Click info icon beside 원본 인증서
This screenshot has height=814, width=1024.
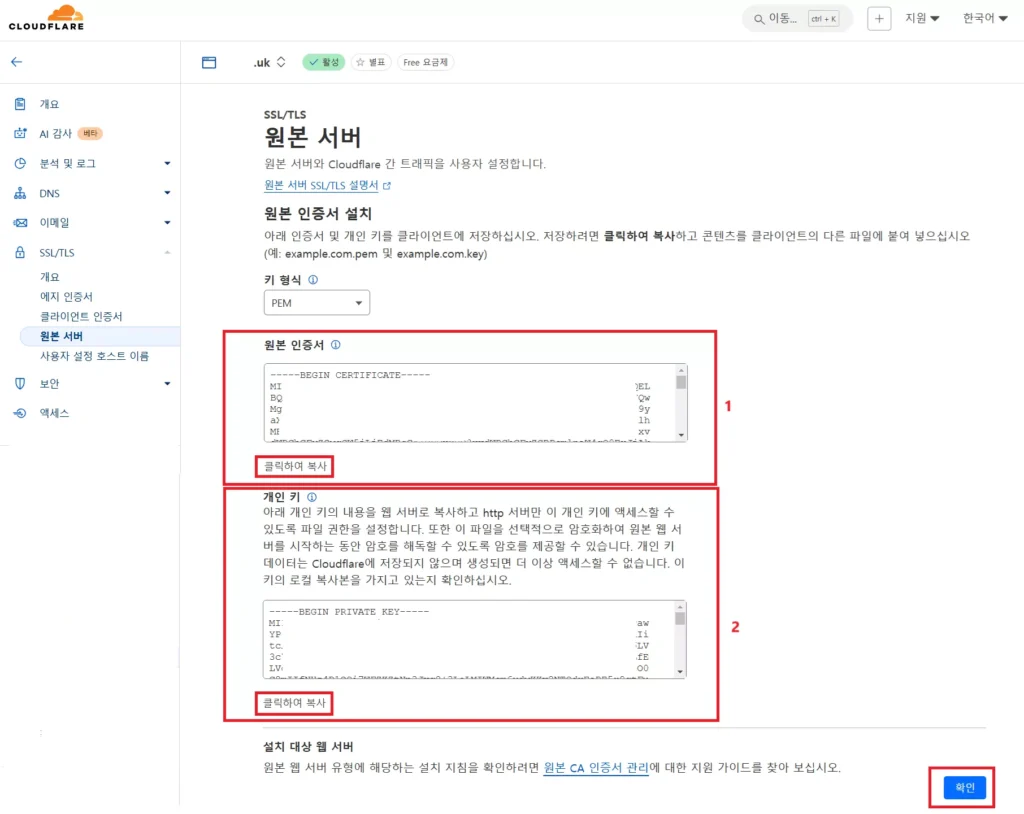point(335,344)
